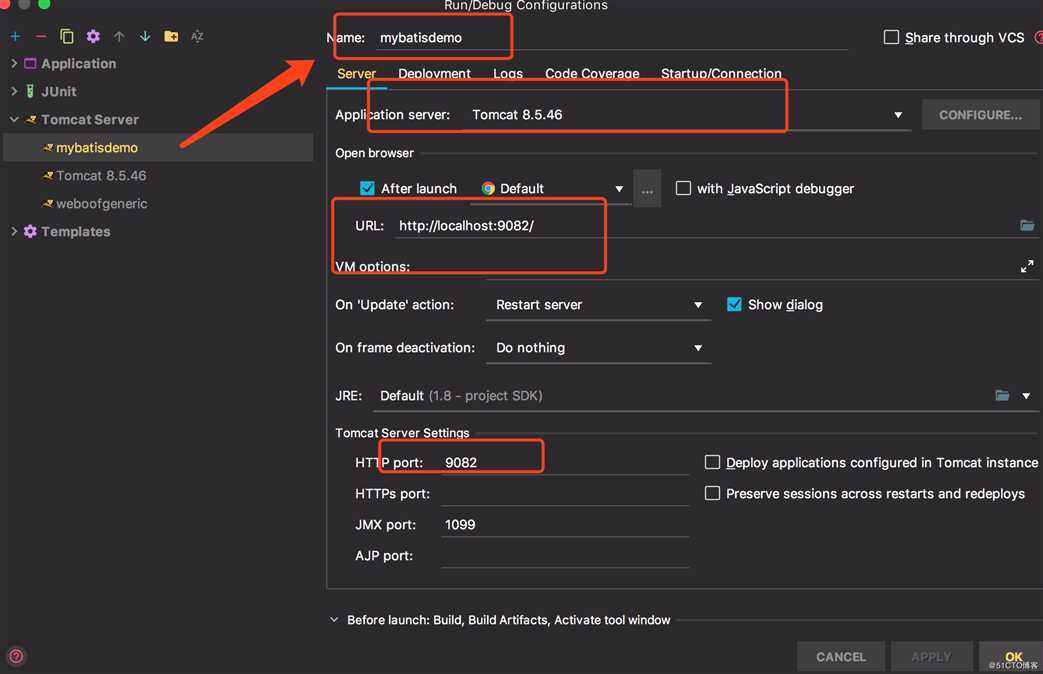Browse with folder icon in URL row
The image size is (1043, 674).
[1027, 226]
